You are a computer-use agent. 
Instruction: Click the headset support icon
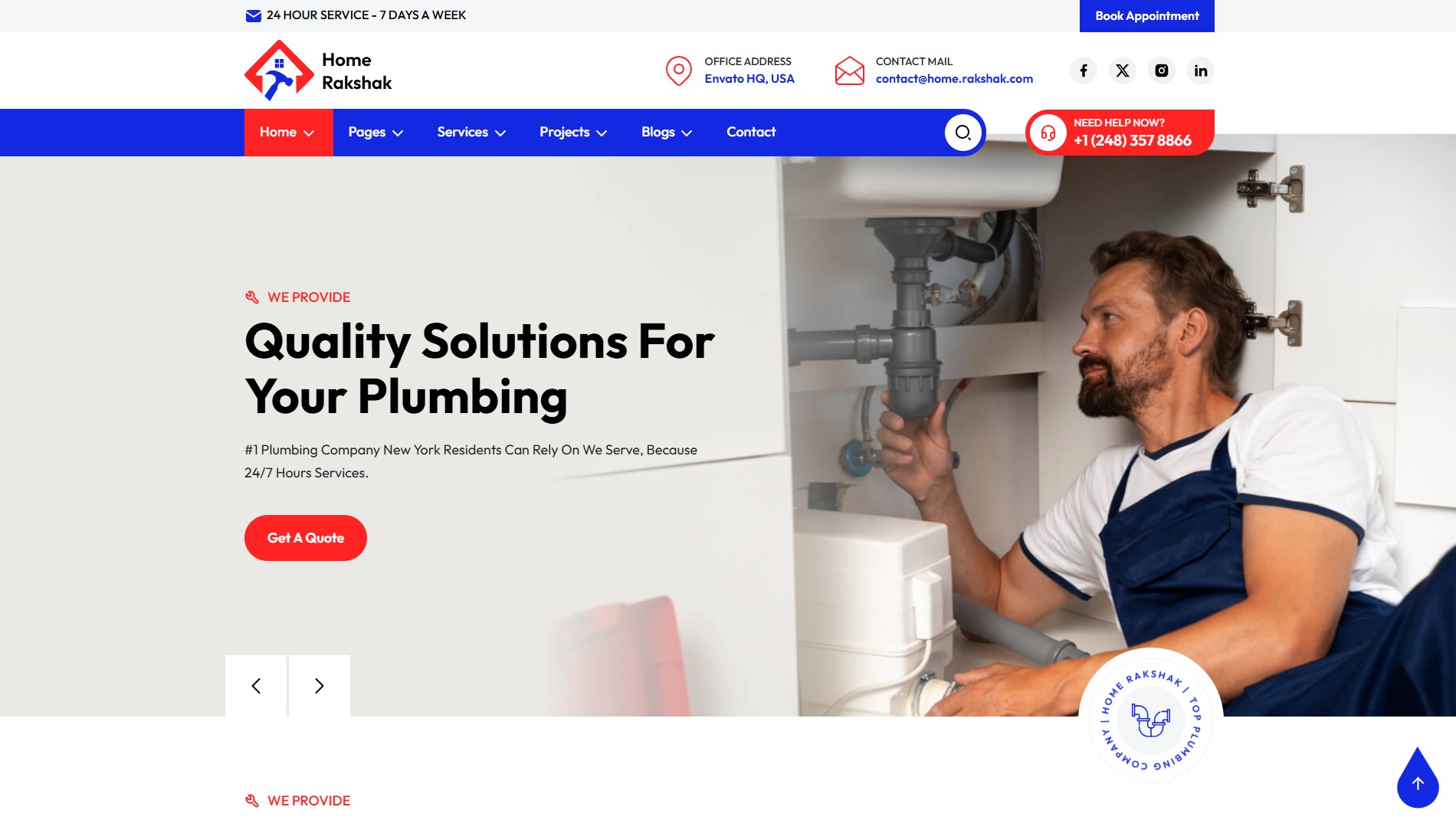point(1048,133)
